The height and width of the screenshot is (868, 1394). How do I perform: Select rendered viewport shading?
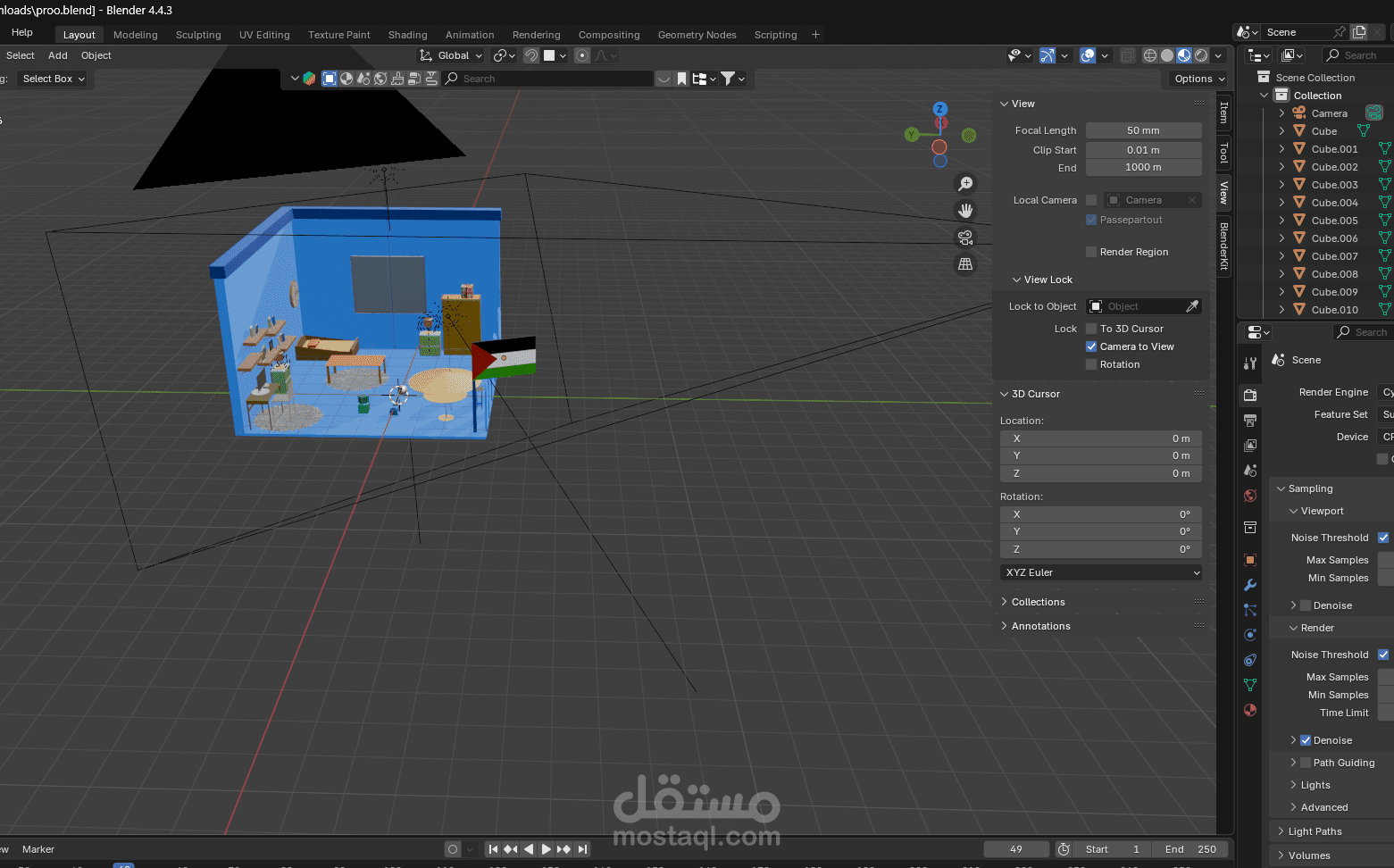pyautogui.click(x=1201, y=55)
